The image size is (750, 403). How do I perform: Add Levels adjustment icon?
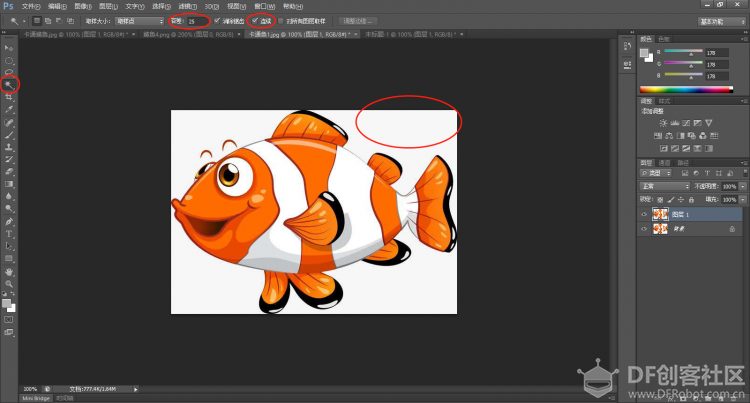point(674,123)
